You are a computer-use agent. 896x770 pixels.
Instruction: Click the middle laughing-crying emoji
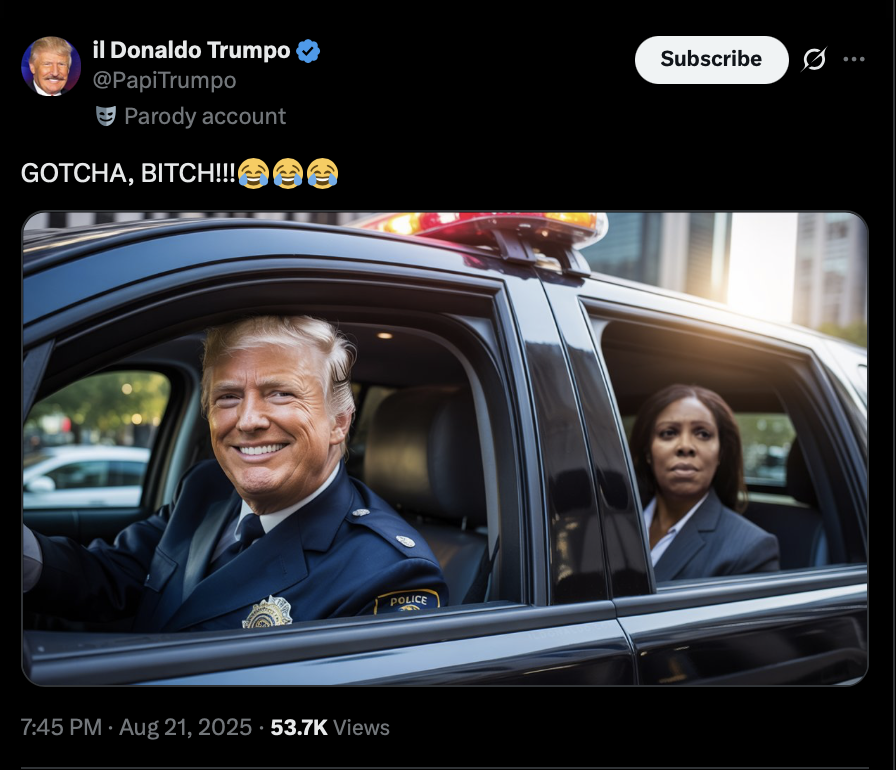tap(288, 173)
